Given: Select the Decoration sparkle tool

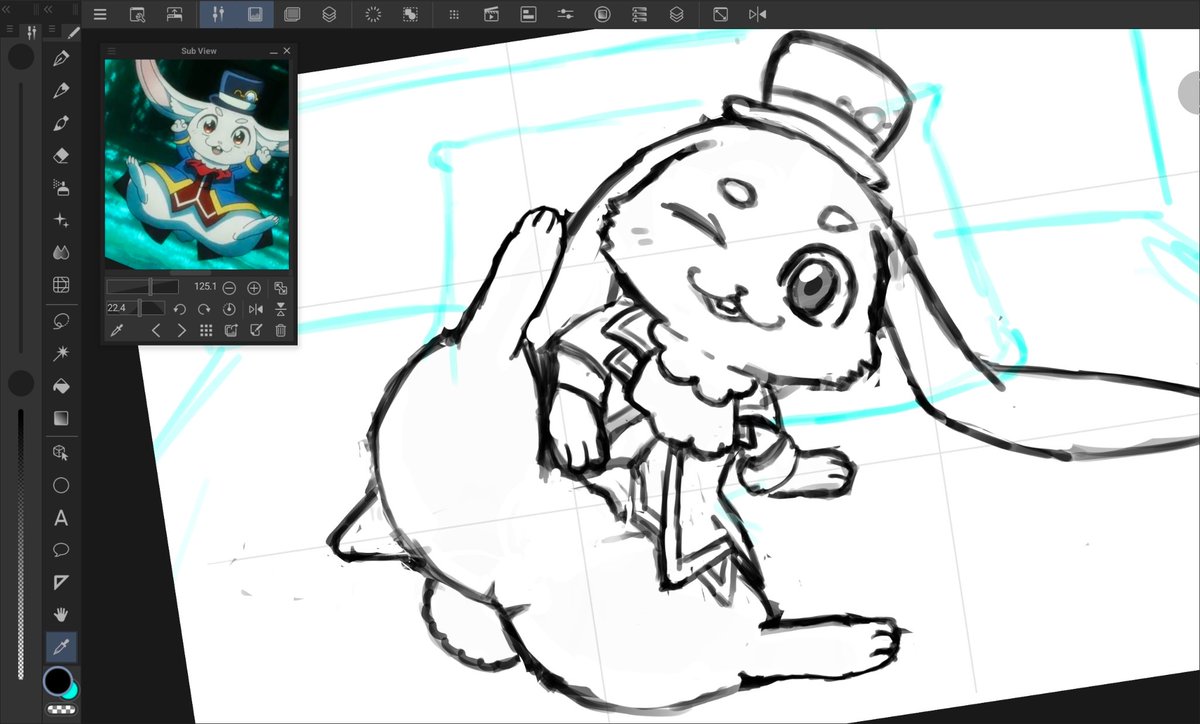Looking at the screenshot, I should click(61, 220).
